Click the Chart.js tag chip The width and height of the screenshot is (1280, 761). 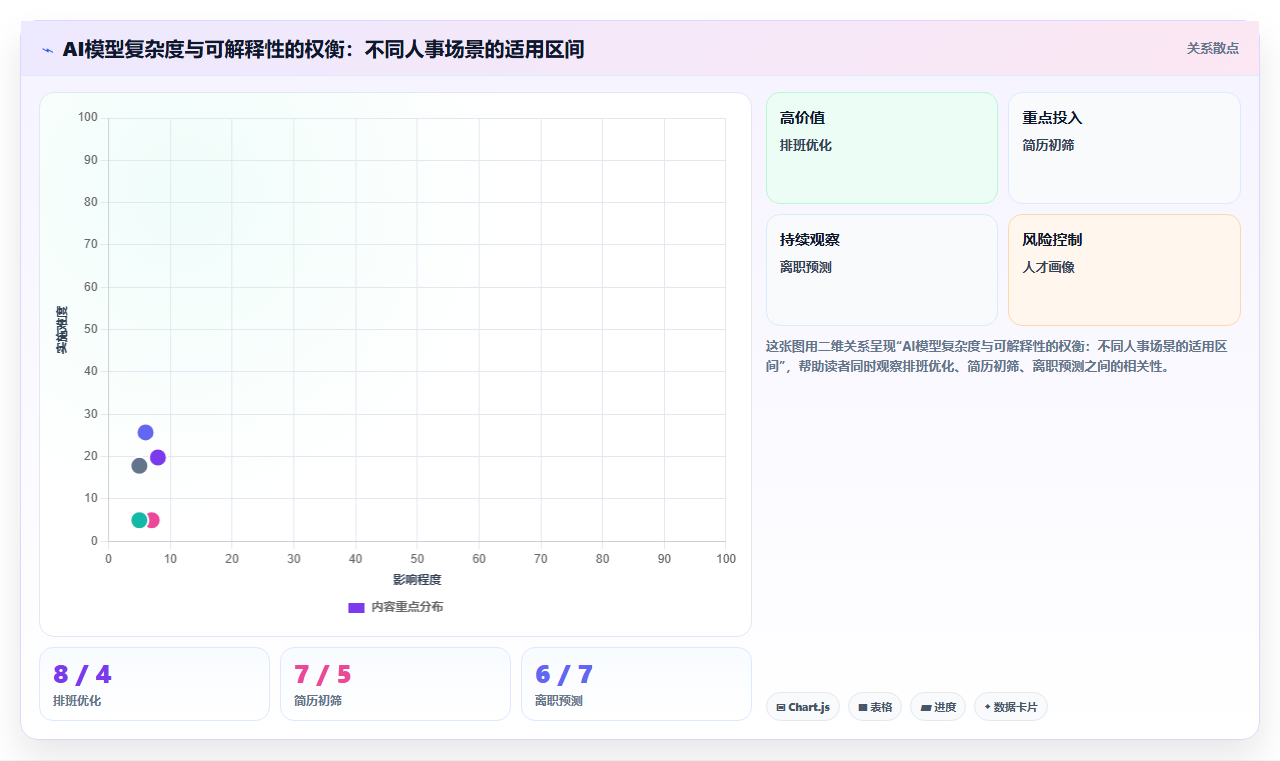(x=803, y=707)
